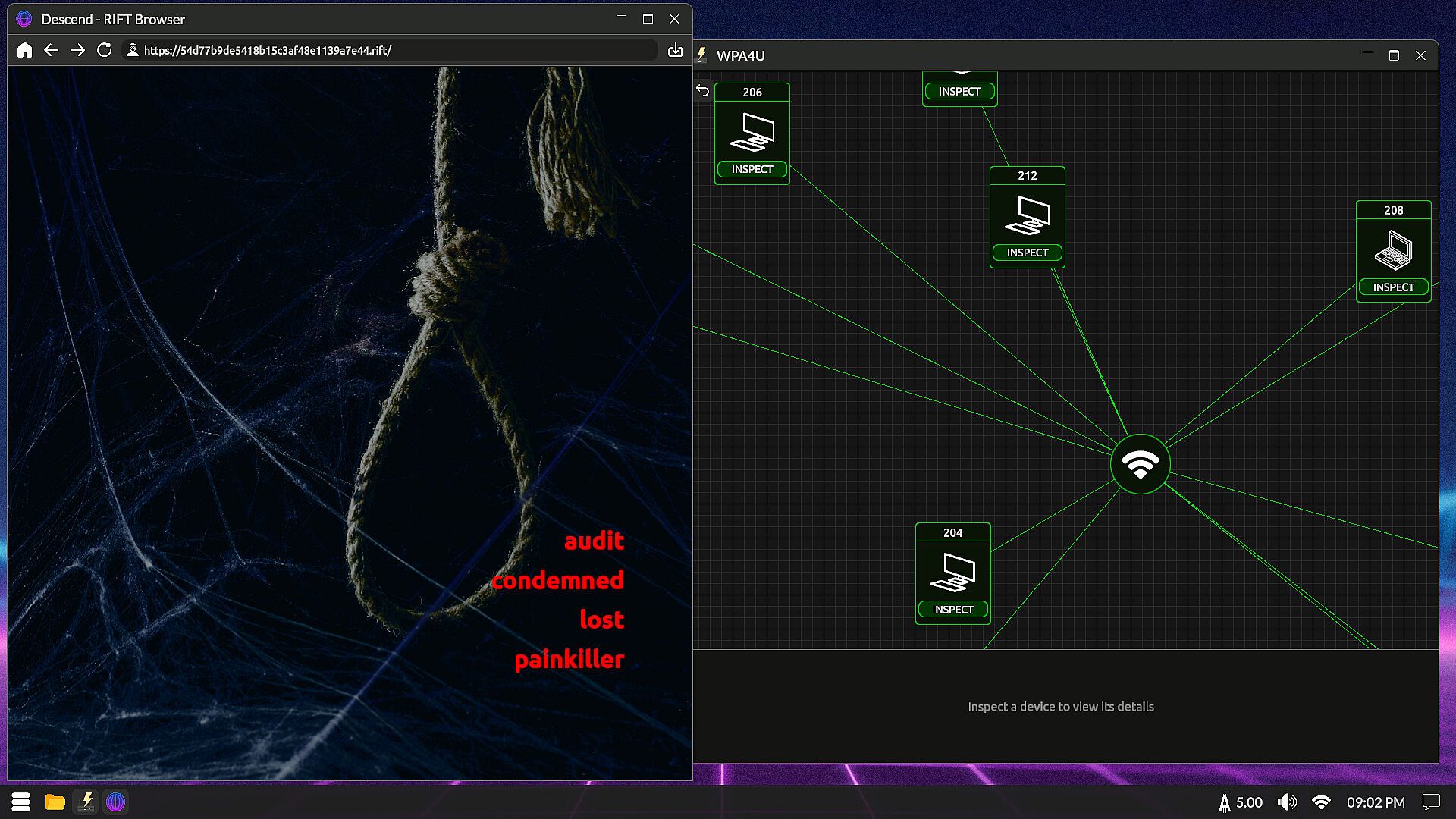Click the browser forward arrow
Viewport: 1456px width, 819px height.
click(77, 50)
